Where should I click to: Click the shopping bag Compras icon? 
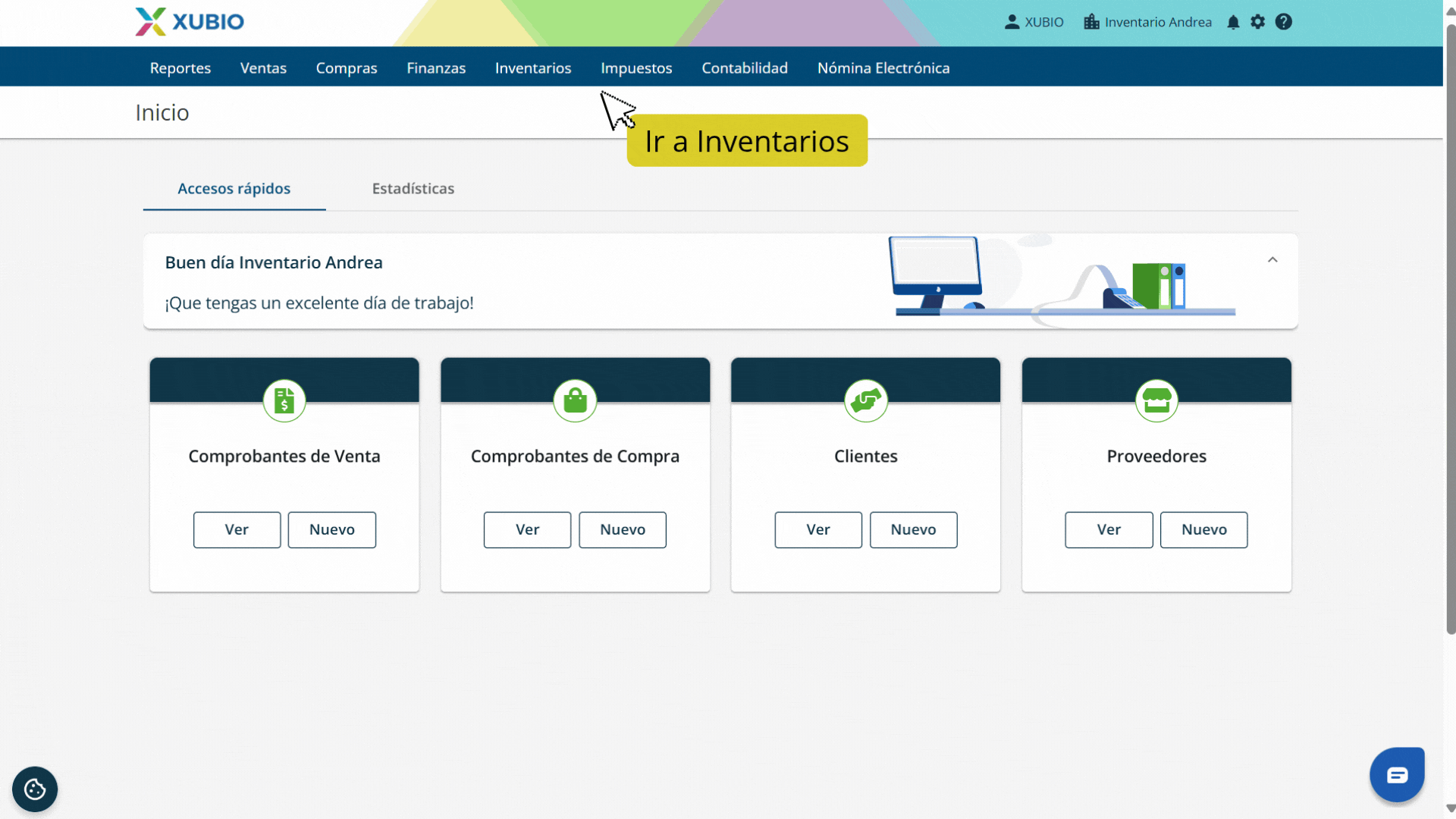click(x=575, y=400)
